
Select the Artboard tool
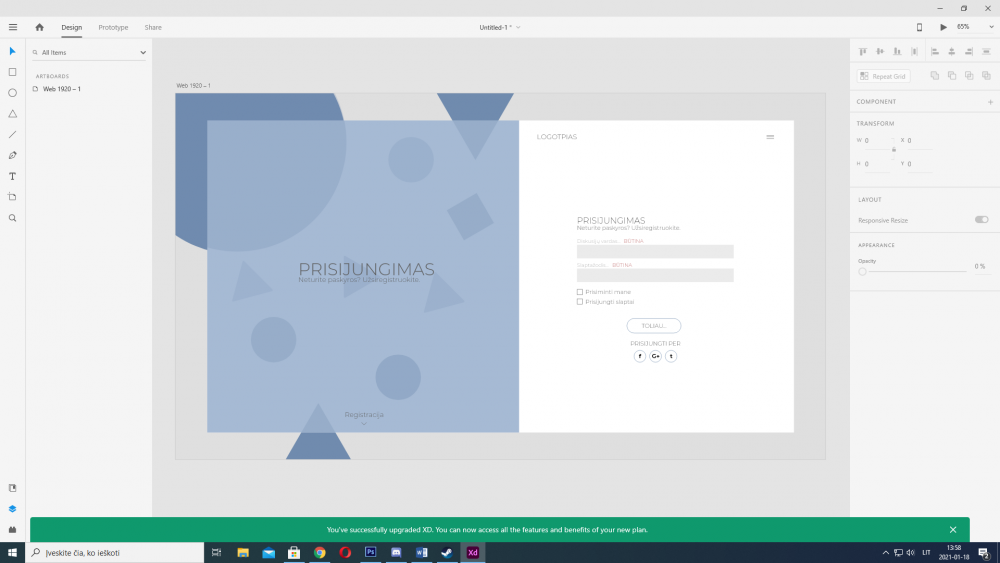(12, 197)
